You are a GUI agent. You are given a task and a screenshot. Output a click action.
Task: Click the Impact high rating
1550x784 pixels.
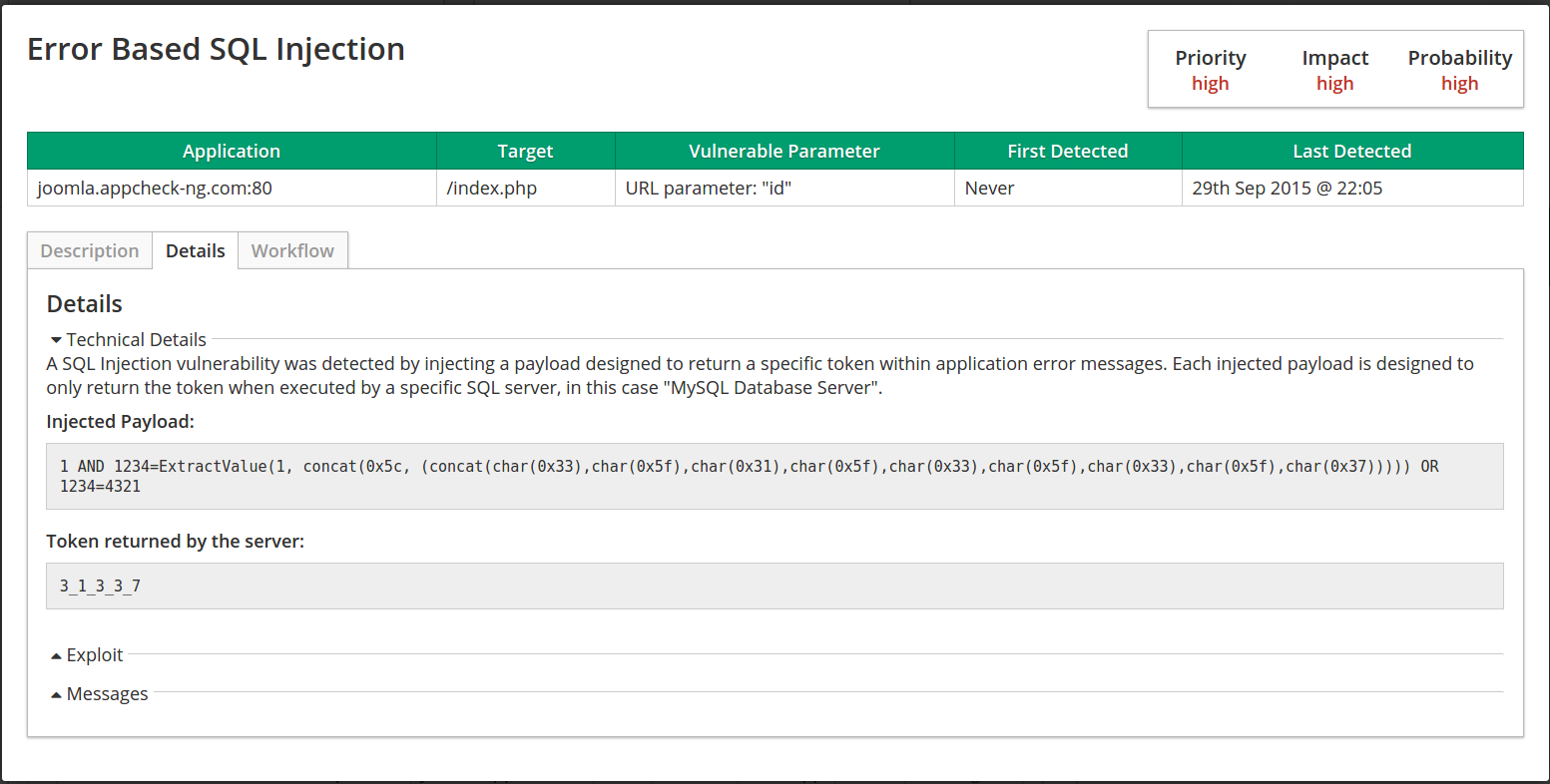tap(1334, 84)
